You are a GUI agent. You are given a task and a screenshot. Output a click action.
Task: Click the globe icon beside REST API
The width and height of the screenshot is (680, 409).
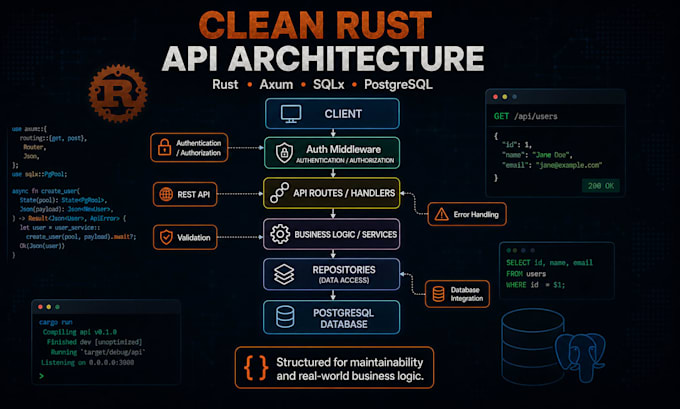[x=166, y=194]
